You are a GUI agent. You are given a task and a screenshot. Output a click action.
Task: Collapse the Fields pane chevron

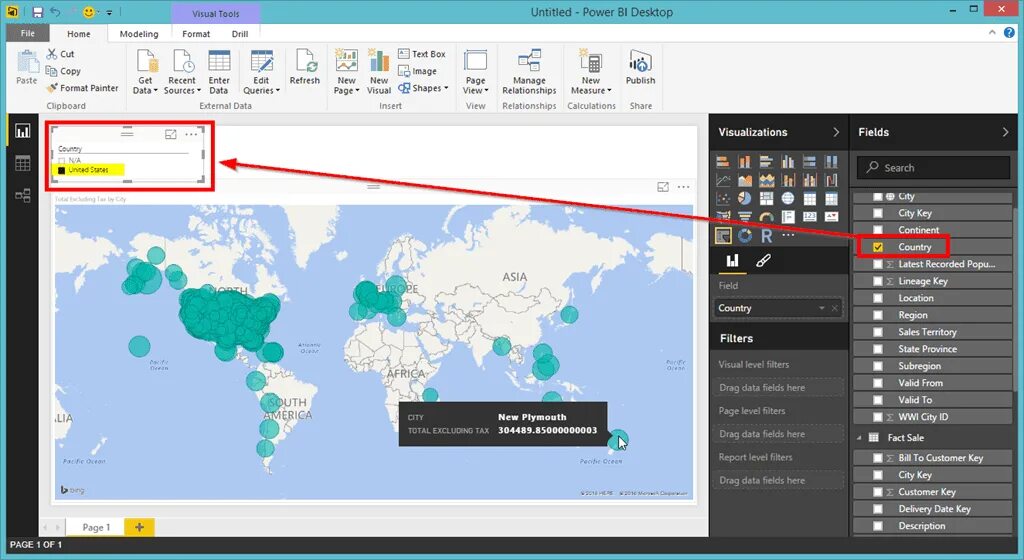click(1004, 132)
